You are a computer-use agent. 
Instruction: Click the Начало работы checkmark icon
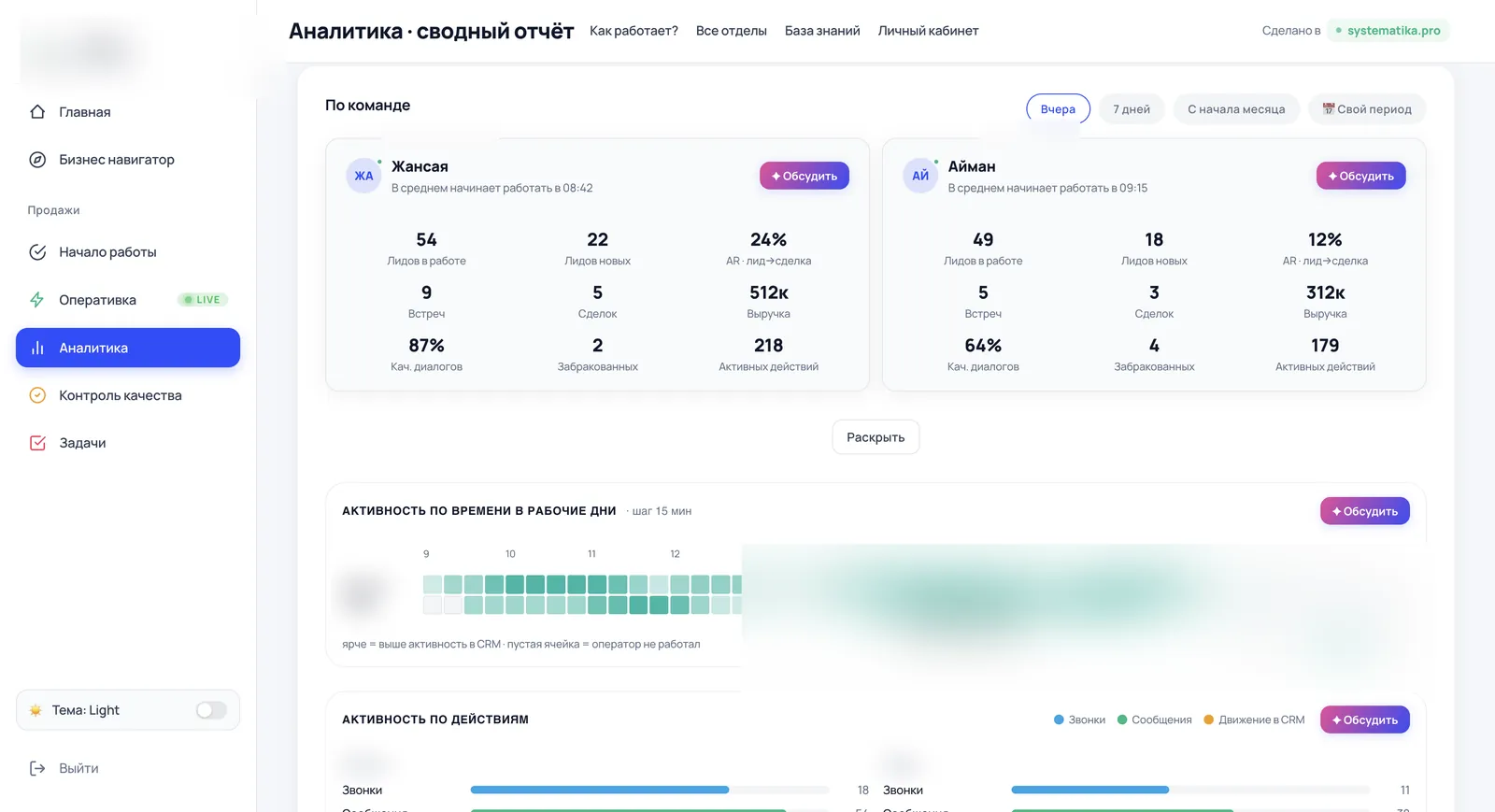[x=37, y=252]
